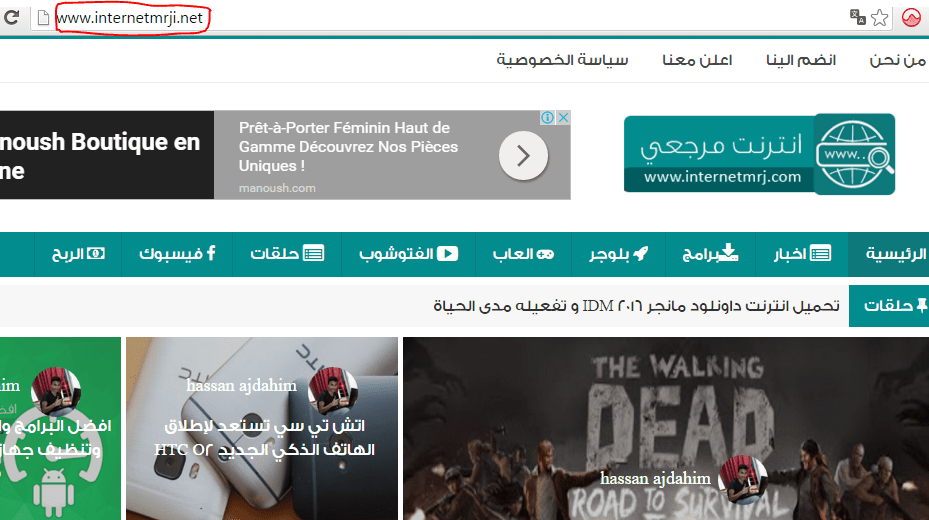Image resolution: width=929 pixels, height=520 pixels.
Task: Open the سياسة الخصوصية link
Action: click(x=562, y=60)
